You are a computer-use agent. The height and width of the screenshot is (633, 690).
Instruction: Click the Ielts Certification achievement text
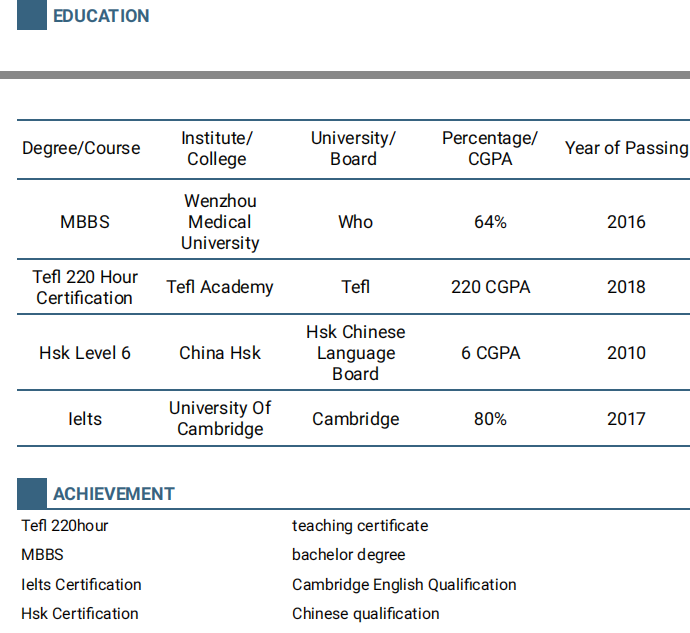(x=81, y=585)
